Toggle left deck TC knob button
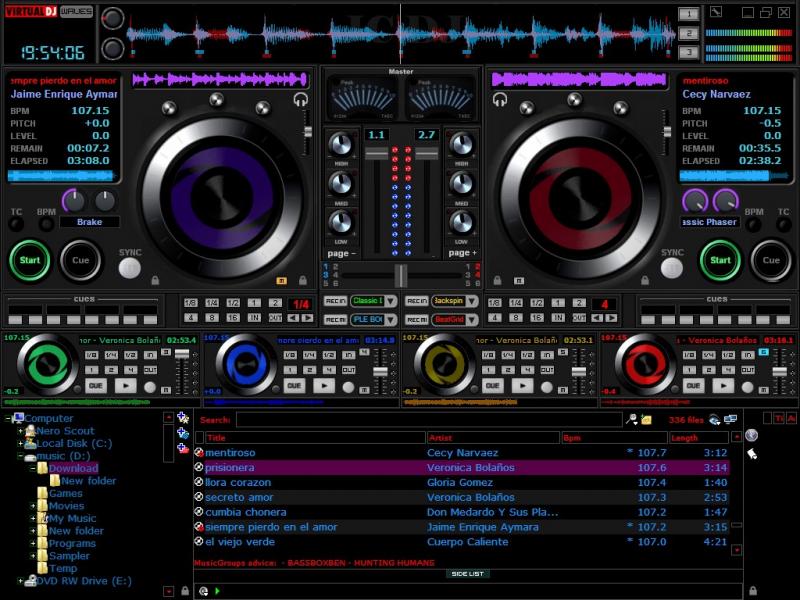 click(16, 223)
